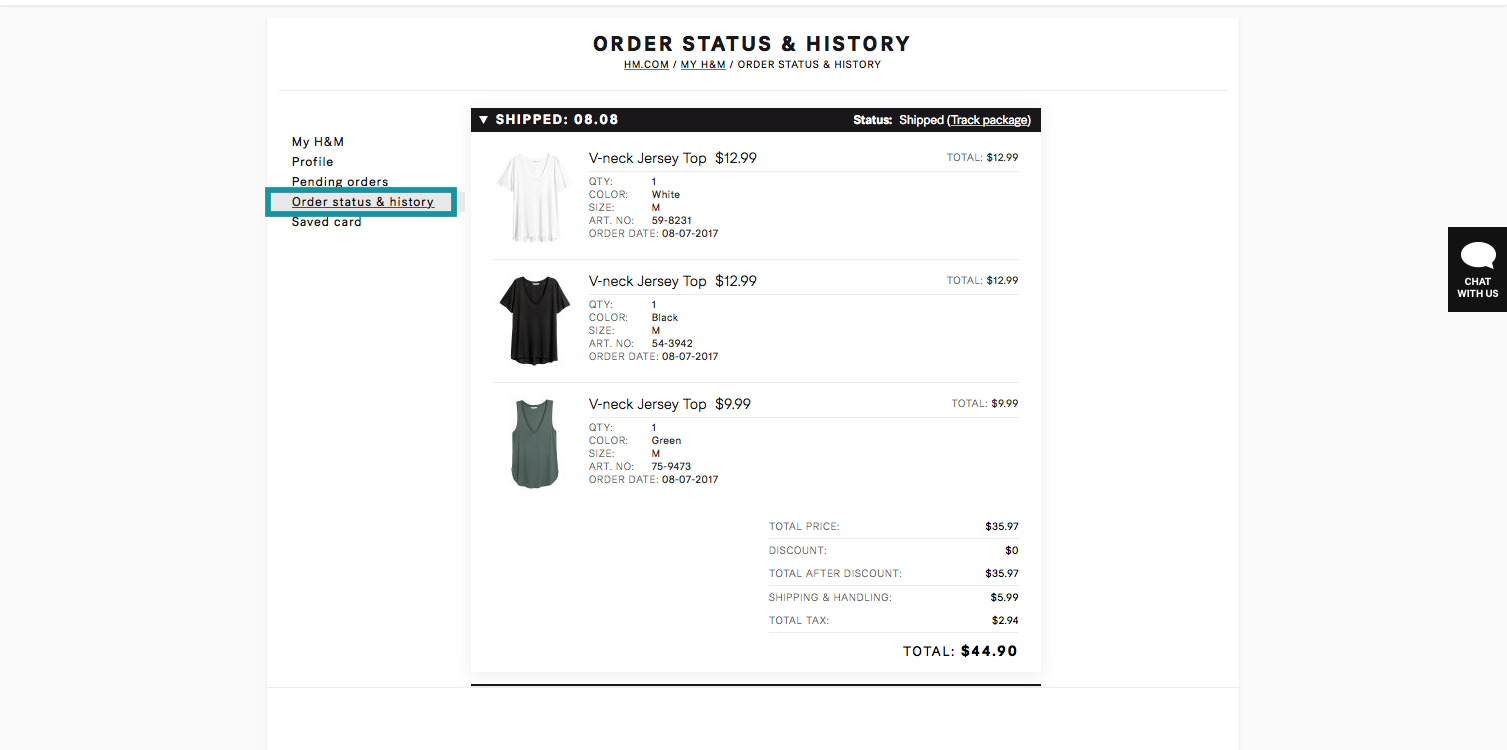Select My H&M in sidebar menu

318,142
